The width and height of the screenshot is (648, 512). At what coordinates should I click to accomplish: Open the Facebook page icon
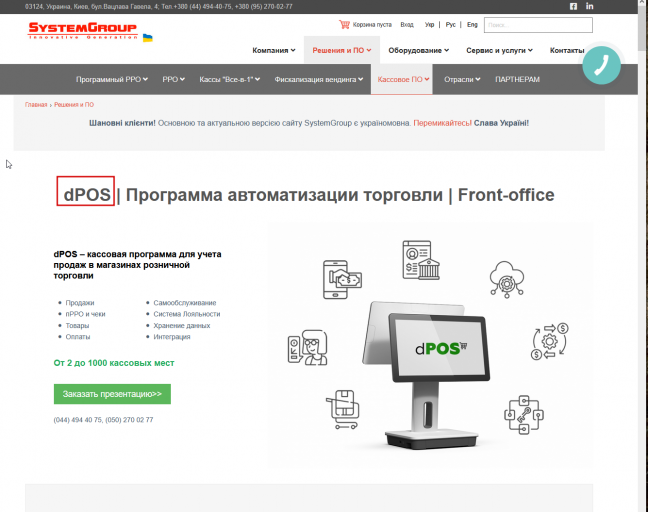tap(573, 6)
